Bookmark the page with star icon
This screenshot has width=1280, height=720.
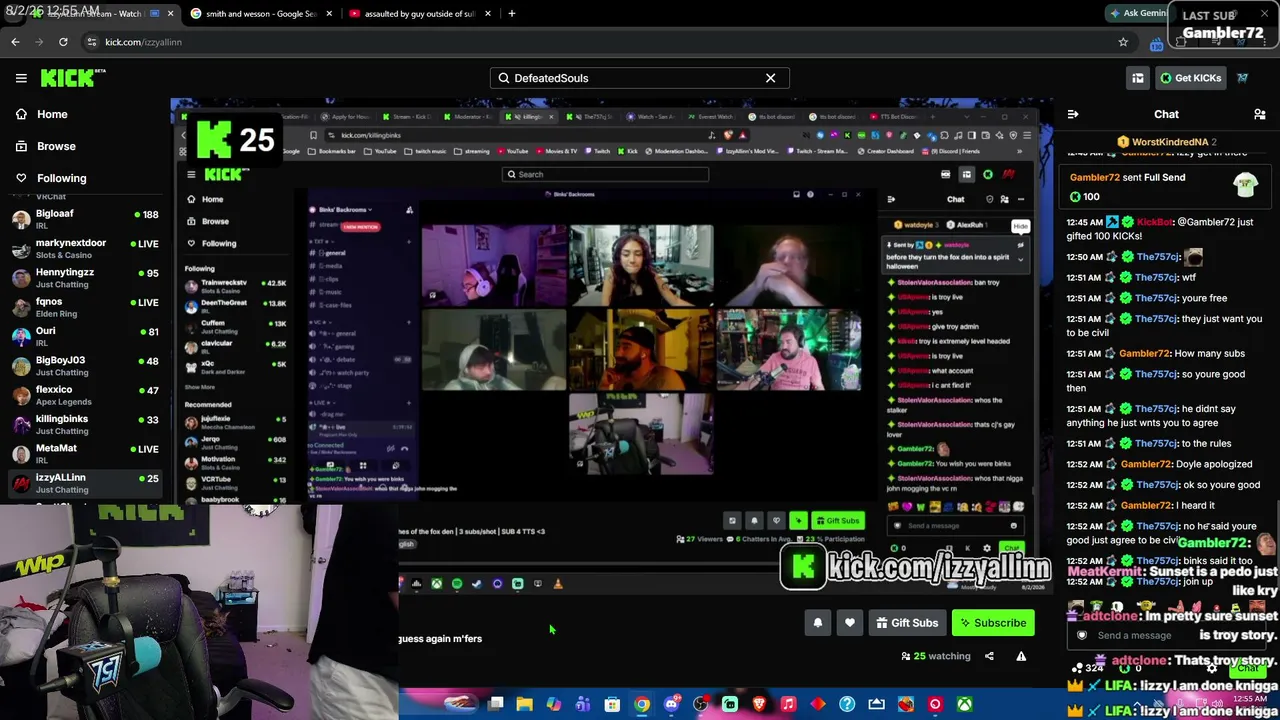pos(1123,42)
